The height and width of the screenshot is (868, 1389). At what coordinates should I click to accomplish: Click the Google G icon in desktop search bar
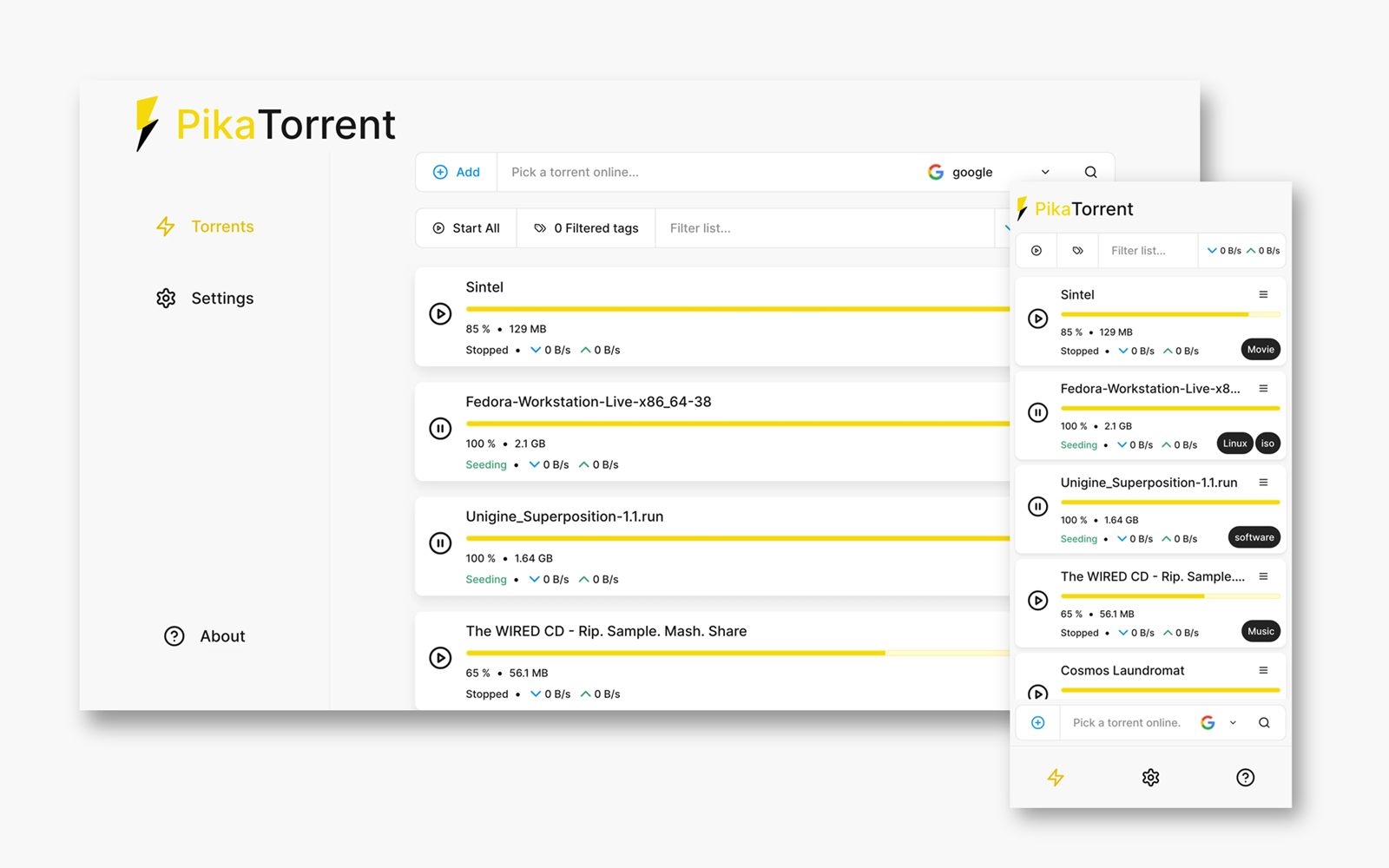pos(936,172)
